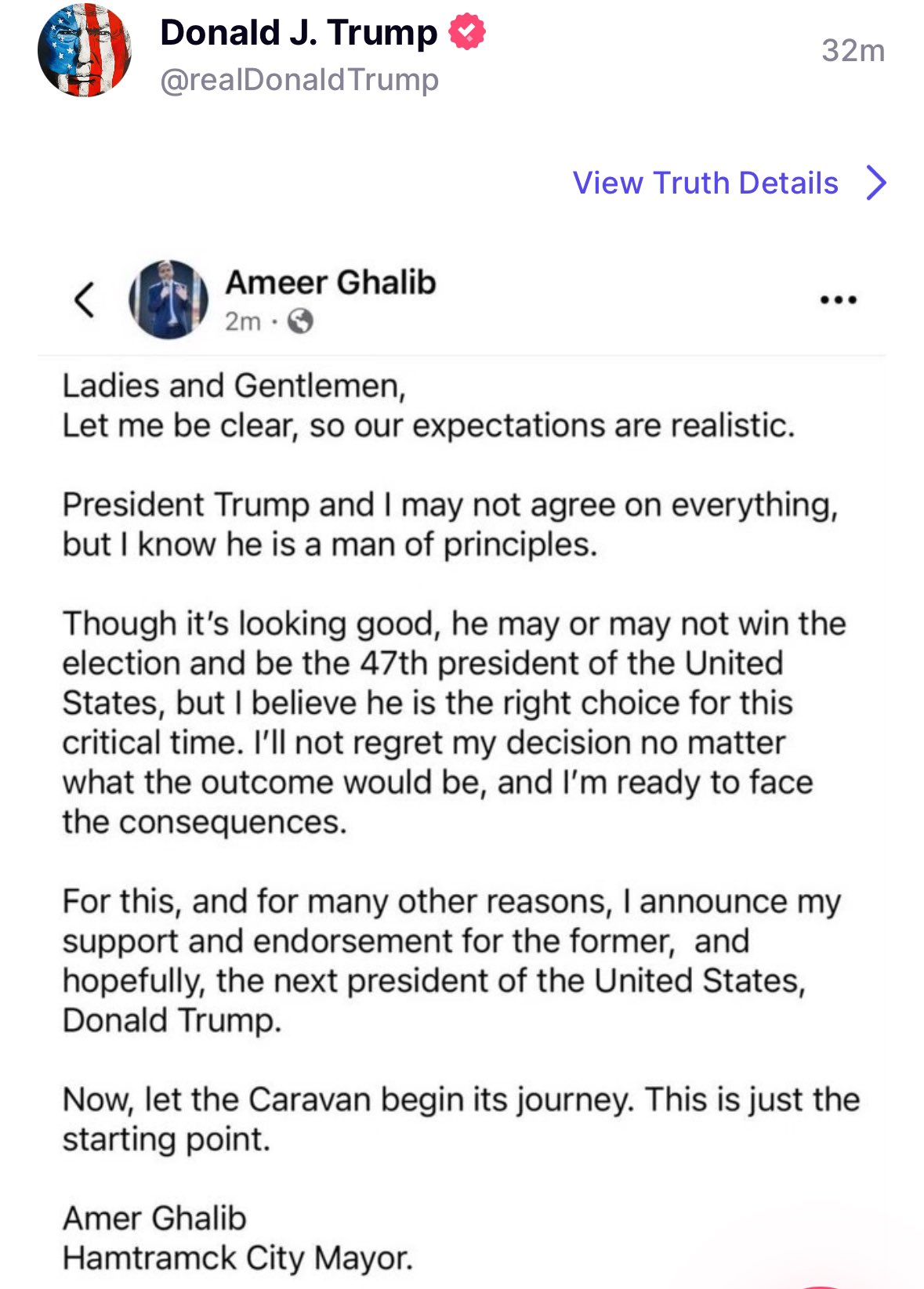Click the paragraph mentioning 47th president

pos(454,723)
